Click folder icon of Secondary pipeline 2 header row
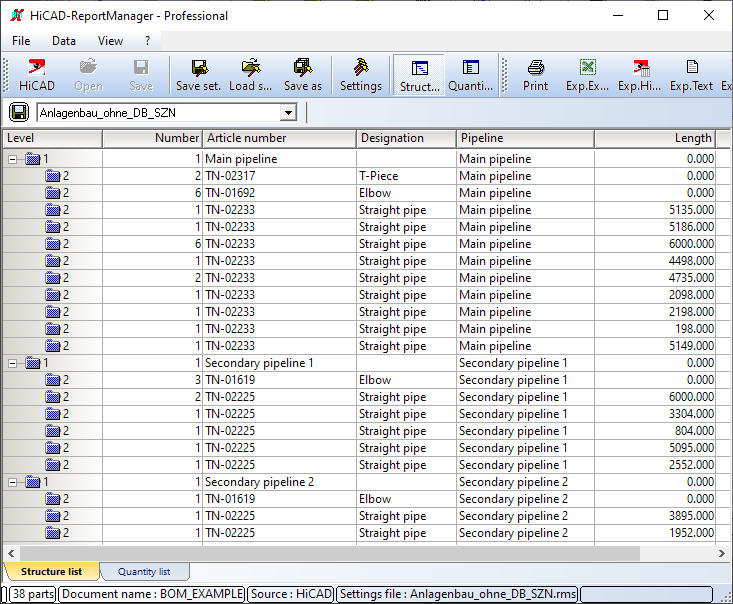This screenshot has width=733, height=604. pos(33,482)
